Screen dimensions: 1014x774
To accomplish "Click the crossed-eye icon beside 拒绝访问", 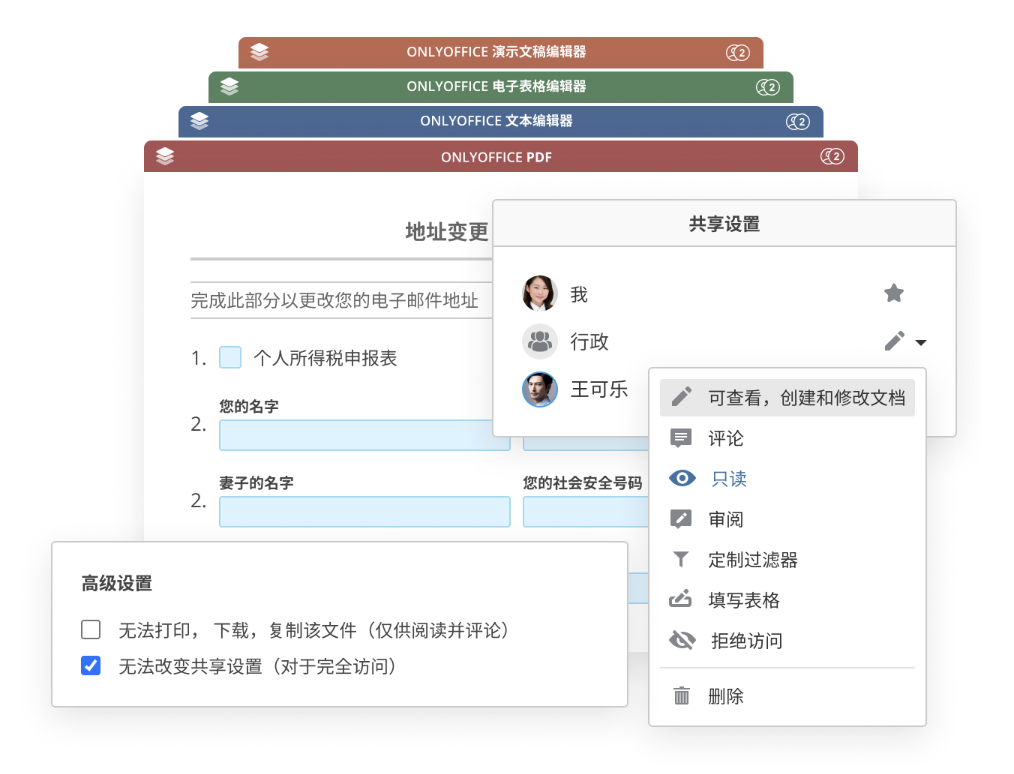I will tap(682, 640).
